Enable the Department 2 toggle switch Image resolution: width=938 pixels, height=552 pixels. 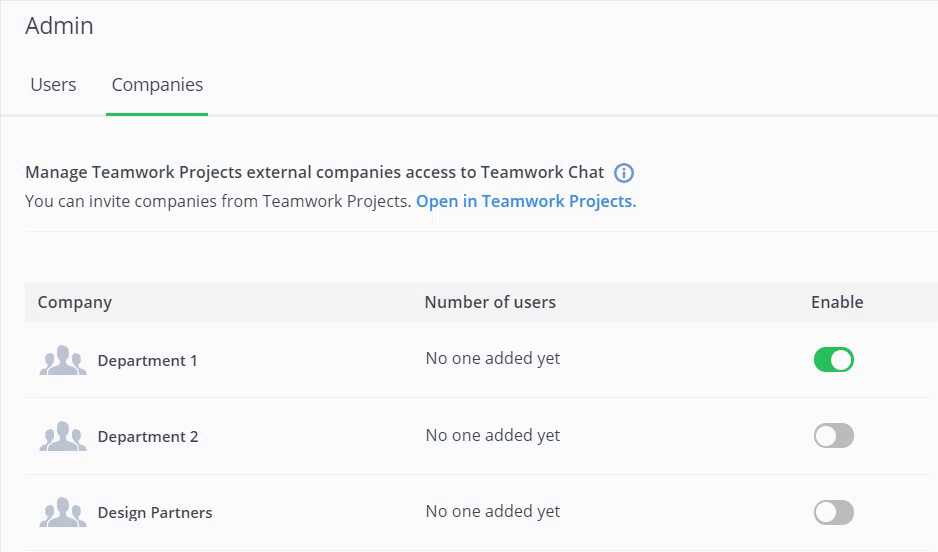point(833,436)
